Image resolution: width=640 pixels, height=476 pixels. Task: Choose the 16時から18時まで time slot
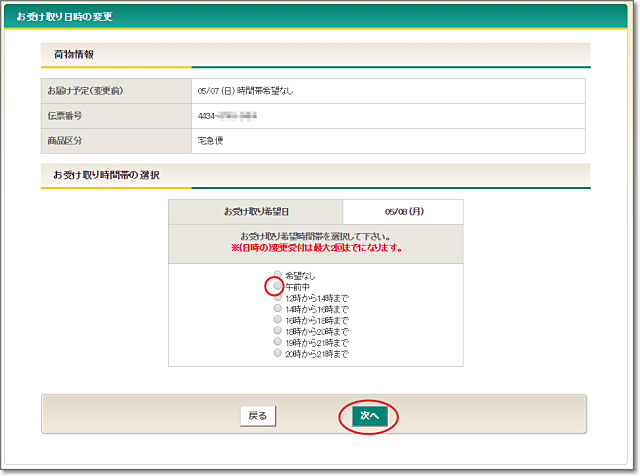278,320
